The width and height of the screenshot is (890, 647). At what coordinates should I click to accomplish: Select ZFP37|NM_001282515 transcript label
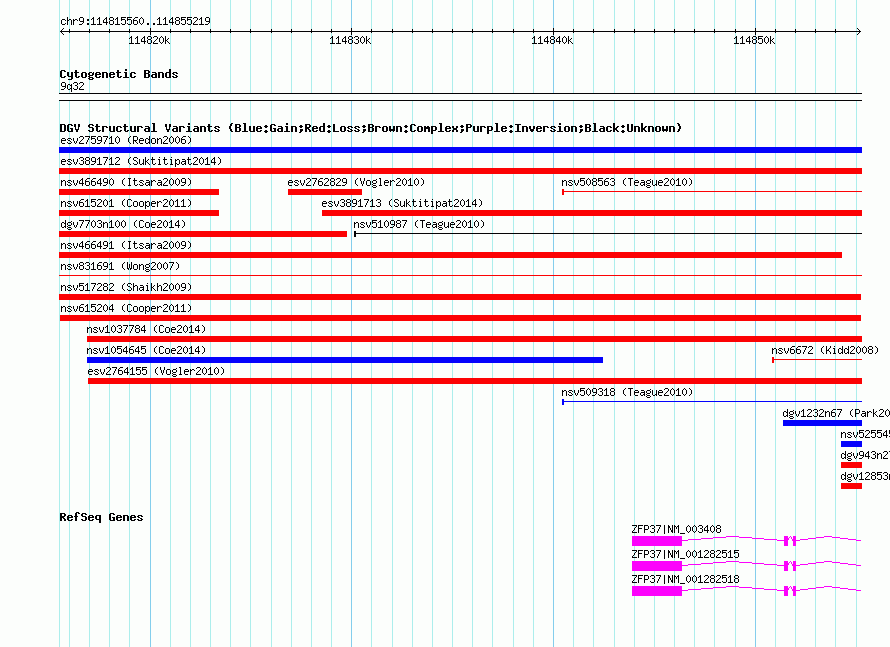click(686, 554)
